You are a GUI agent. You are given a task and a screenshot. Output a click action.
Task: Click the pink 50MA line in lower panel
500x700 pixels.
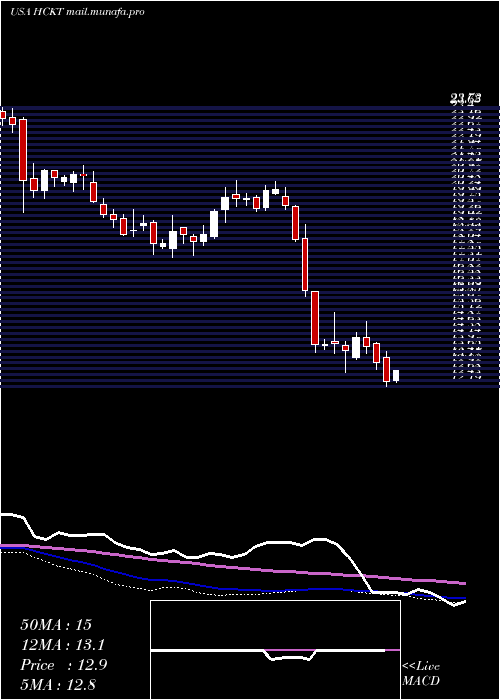click(232, 565)
